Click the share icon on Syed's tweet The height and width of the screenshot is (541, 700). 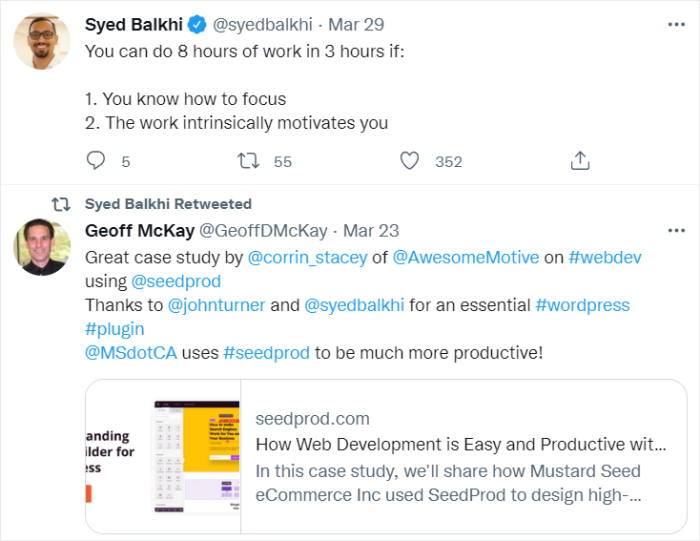580,160
